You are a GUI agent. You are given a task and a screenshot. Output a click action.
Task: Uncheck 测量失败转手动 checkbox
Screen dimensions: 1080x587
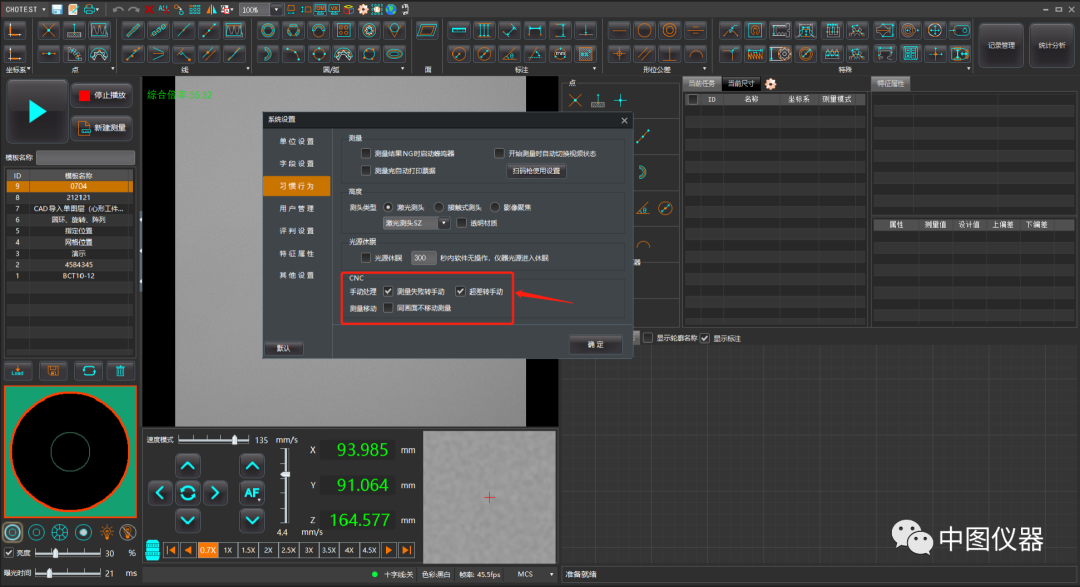click(388, 291)
